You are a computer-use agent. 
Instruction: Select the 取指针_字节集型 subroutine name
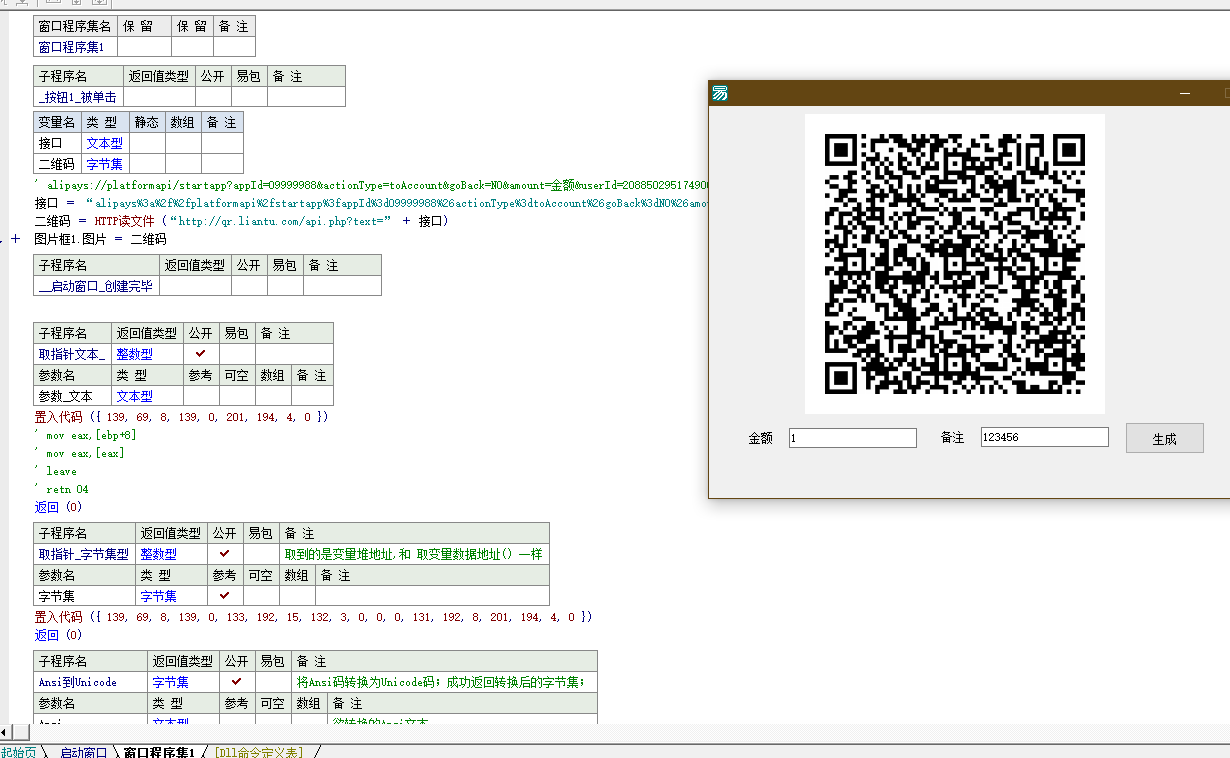coord(84,554)
